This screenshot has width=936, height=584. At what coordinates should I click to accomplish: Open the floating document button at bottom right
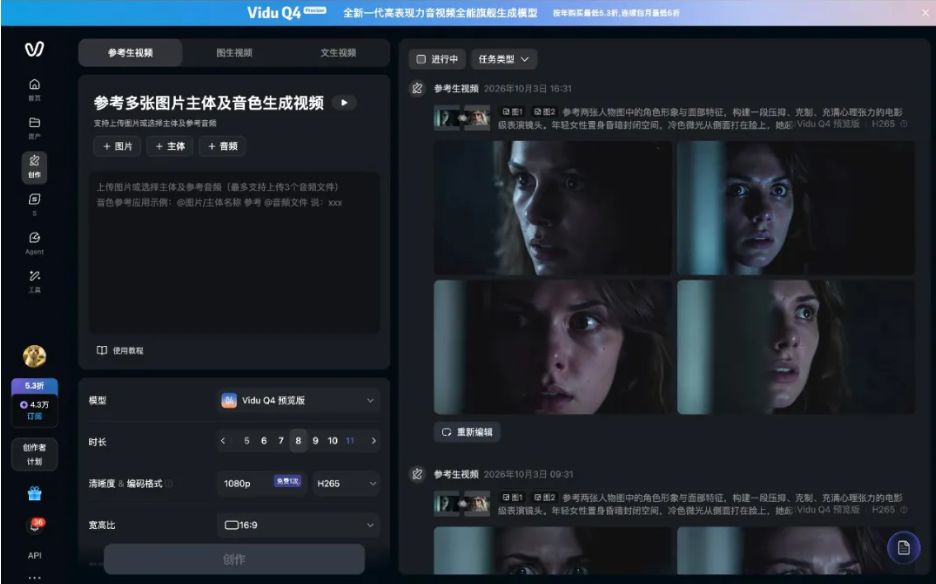click(x=904, y=548)
